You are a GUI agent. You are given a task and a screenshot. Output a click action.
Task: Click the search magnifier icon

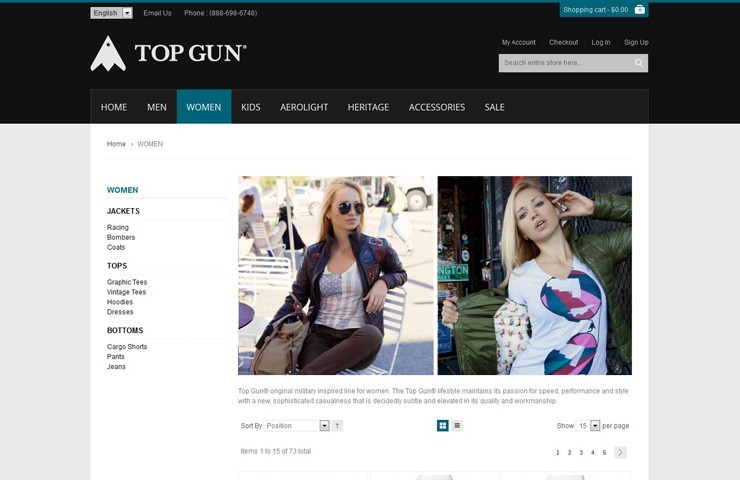[x=639, y=63]
